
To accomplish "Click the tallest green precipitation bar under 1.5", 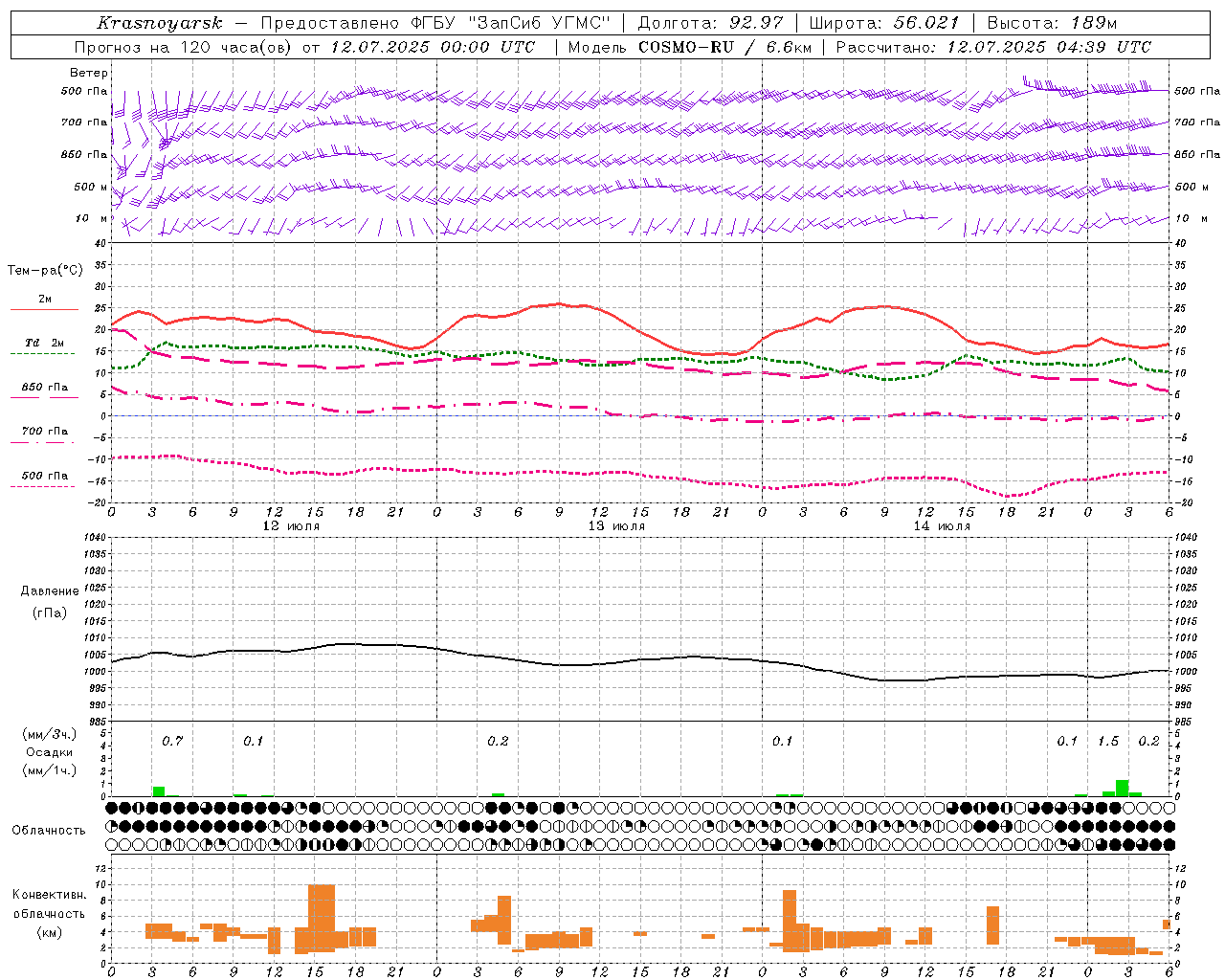I will pos(1122,788).
